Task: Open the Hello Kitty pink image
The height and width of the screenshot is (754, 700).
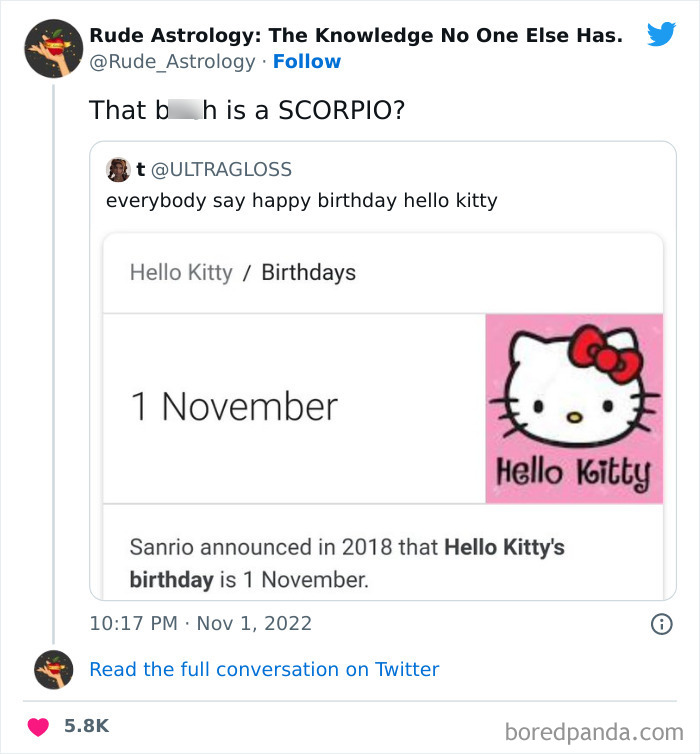Action: click(574, 408)
